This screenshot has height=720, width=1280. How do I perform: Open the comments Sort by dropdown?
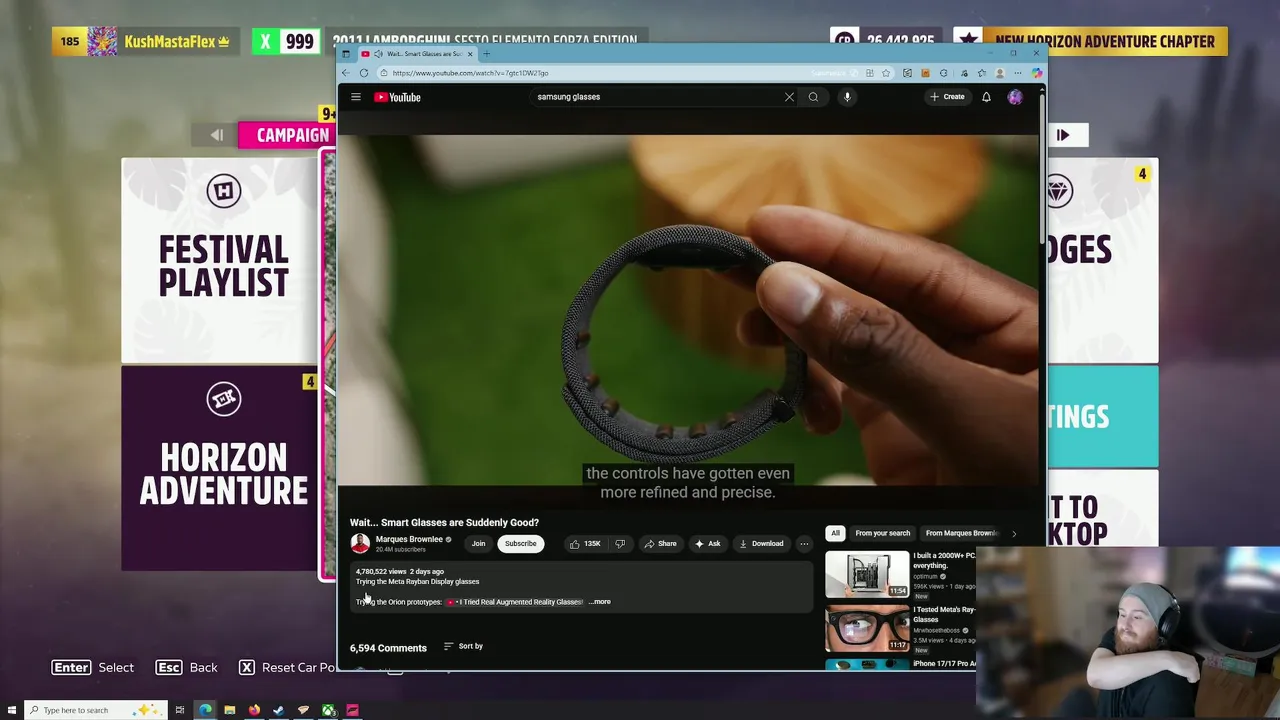click(463, 646)
